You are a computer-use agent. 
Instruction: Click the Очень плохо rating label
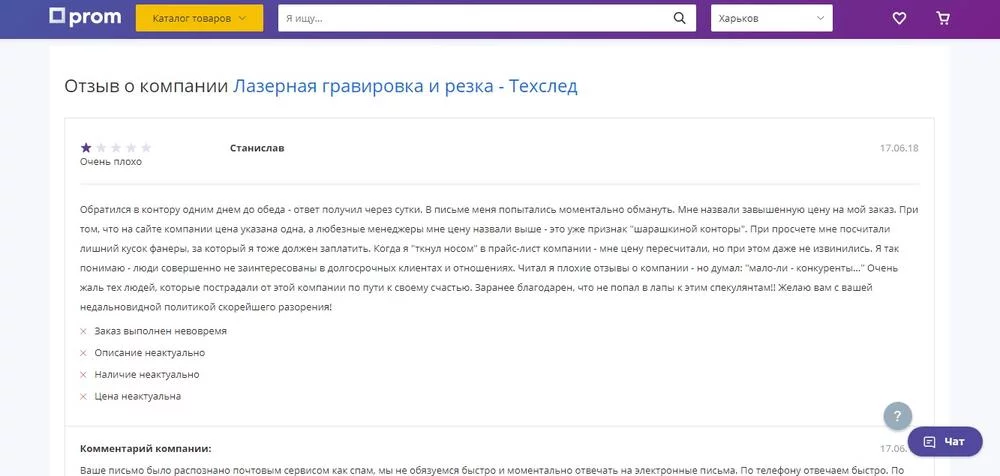(111, 162)
